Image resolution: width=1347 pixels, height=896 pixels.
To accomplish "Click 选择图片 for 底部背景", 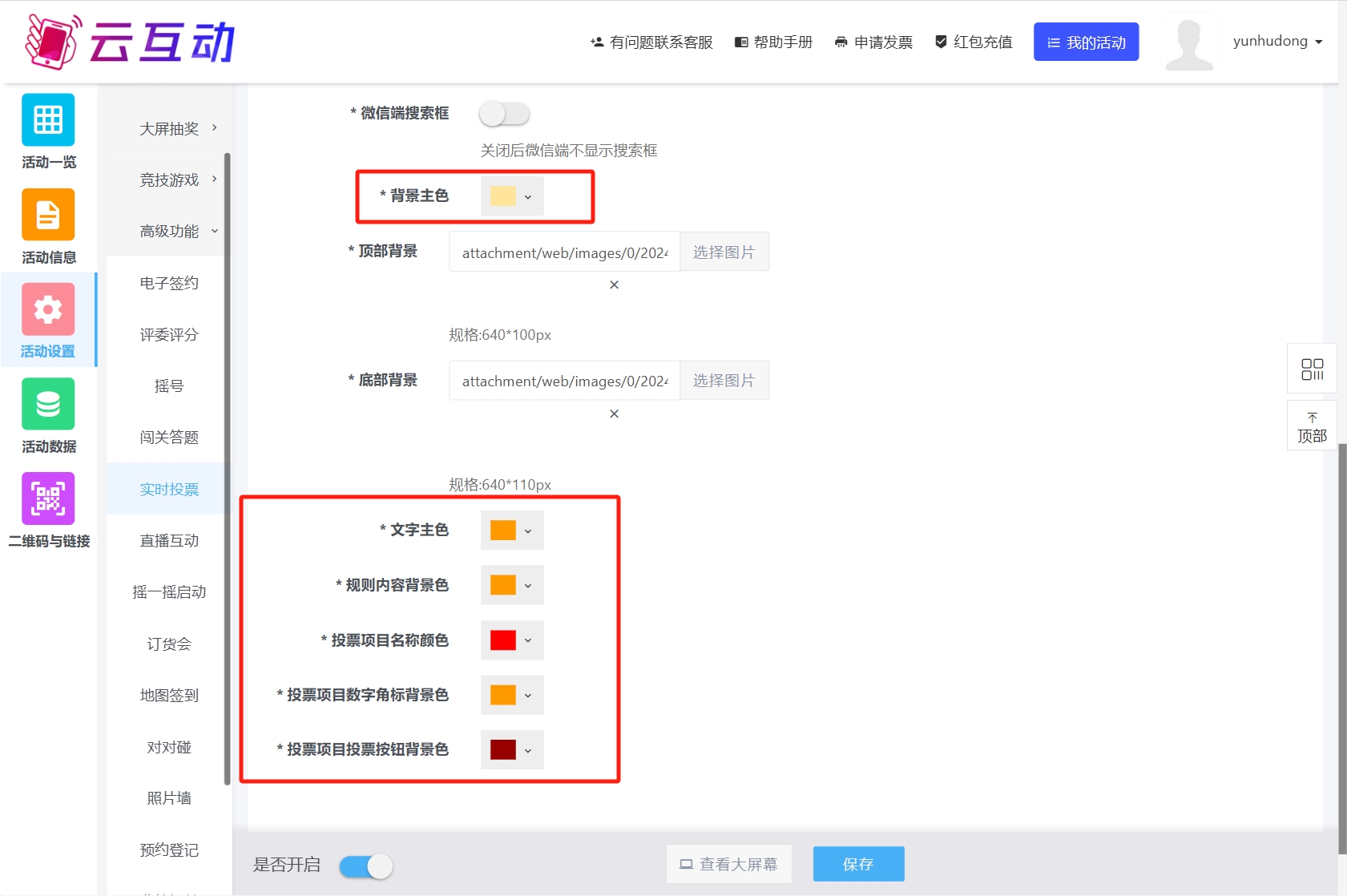I will click(x=724, y=380).
